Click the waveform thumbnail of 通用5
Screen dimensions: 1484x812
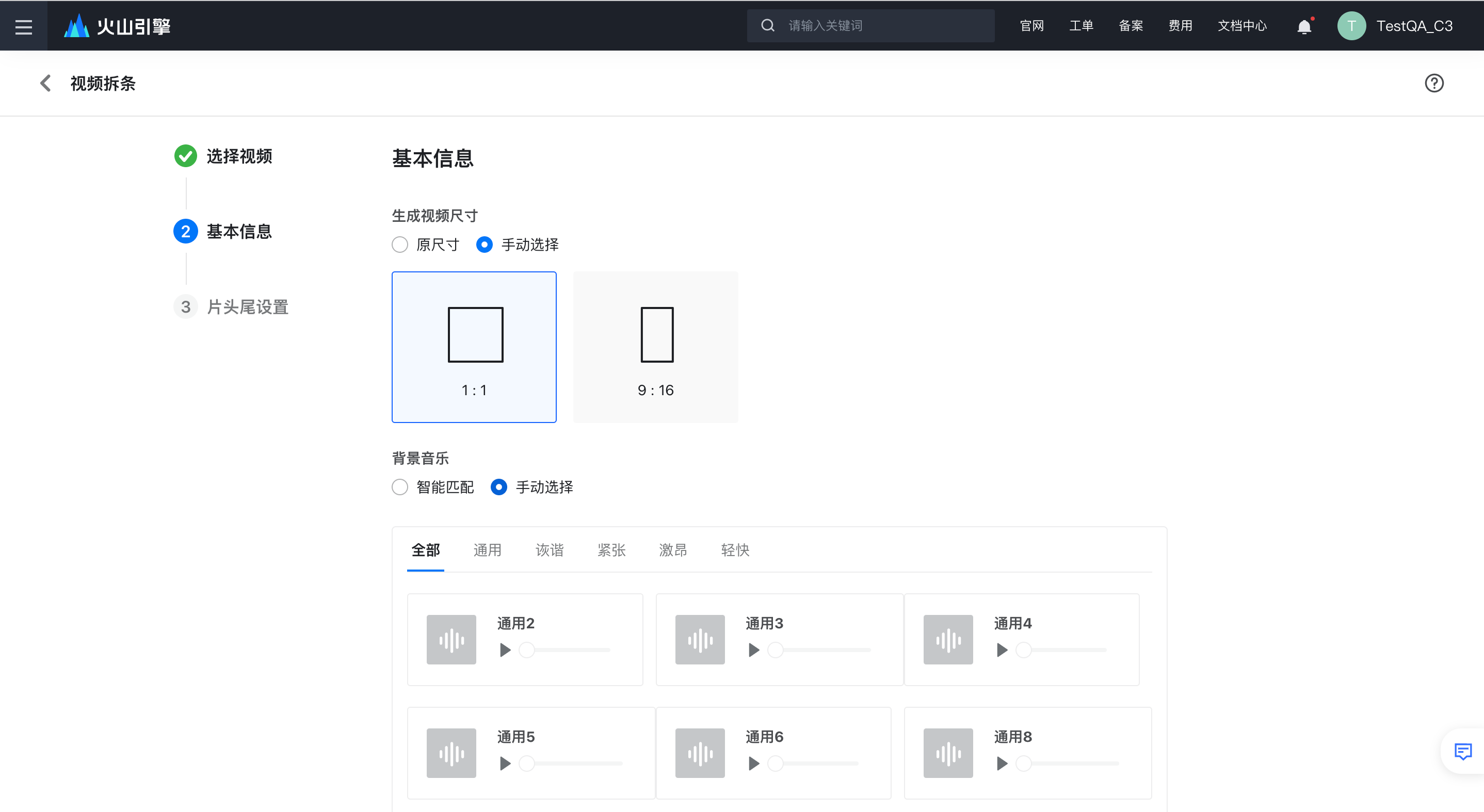click(x=451, y=753)
